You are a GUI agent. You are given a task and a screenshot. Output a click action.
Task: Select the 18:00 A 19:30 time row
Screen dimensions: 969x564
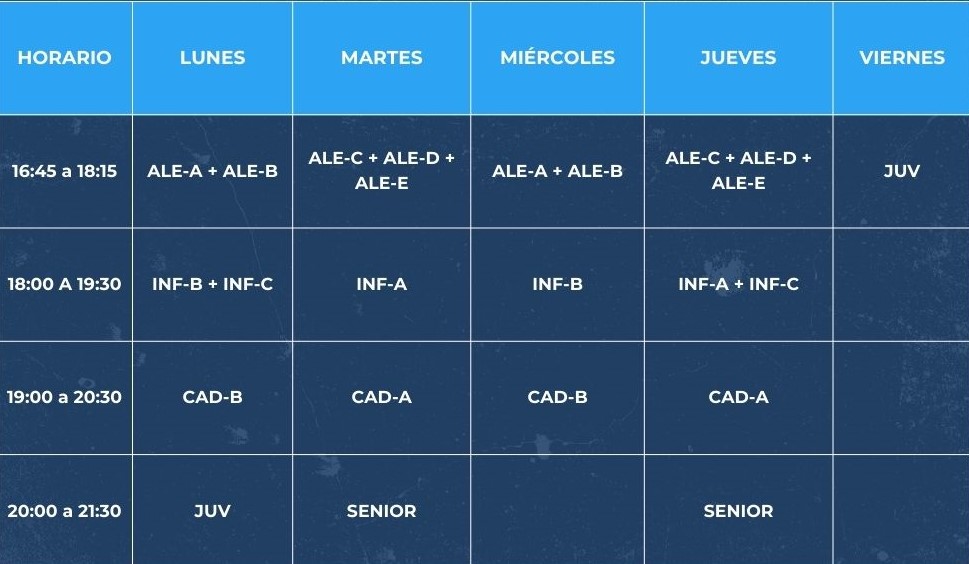[66, 284]
